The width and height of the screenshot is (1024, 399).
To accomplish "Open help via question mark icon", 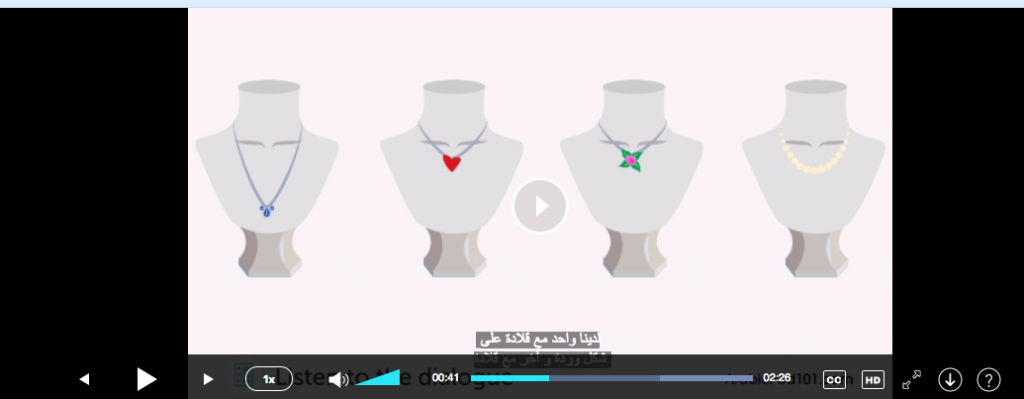I will click(989, 379).
